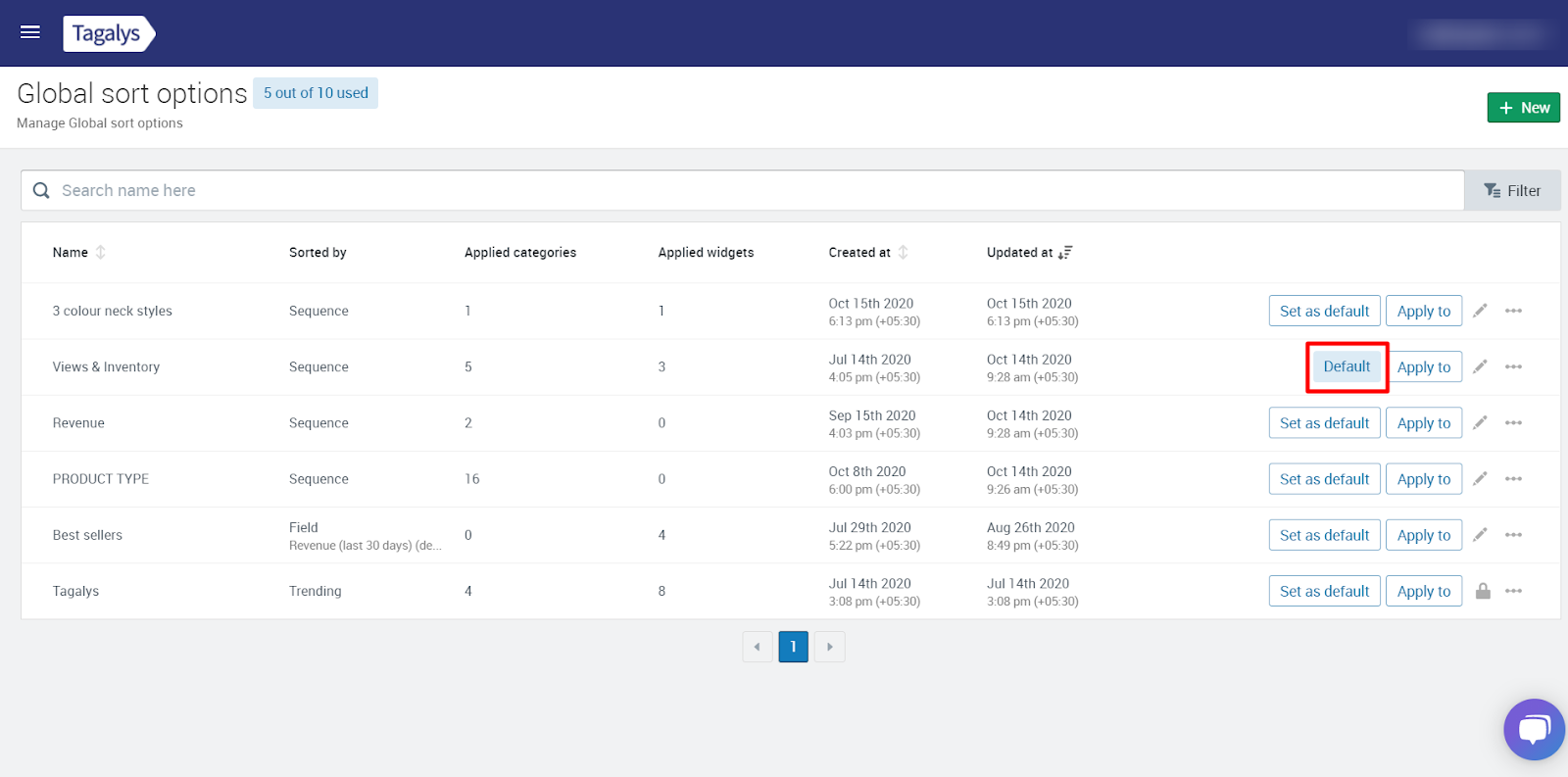
Task: Edit 3 colour neck styles with pencil
Action: click(x=1480, y=311)
